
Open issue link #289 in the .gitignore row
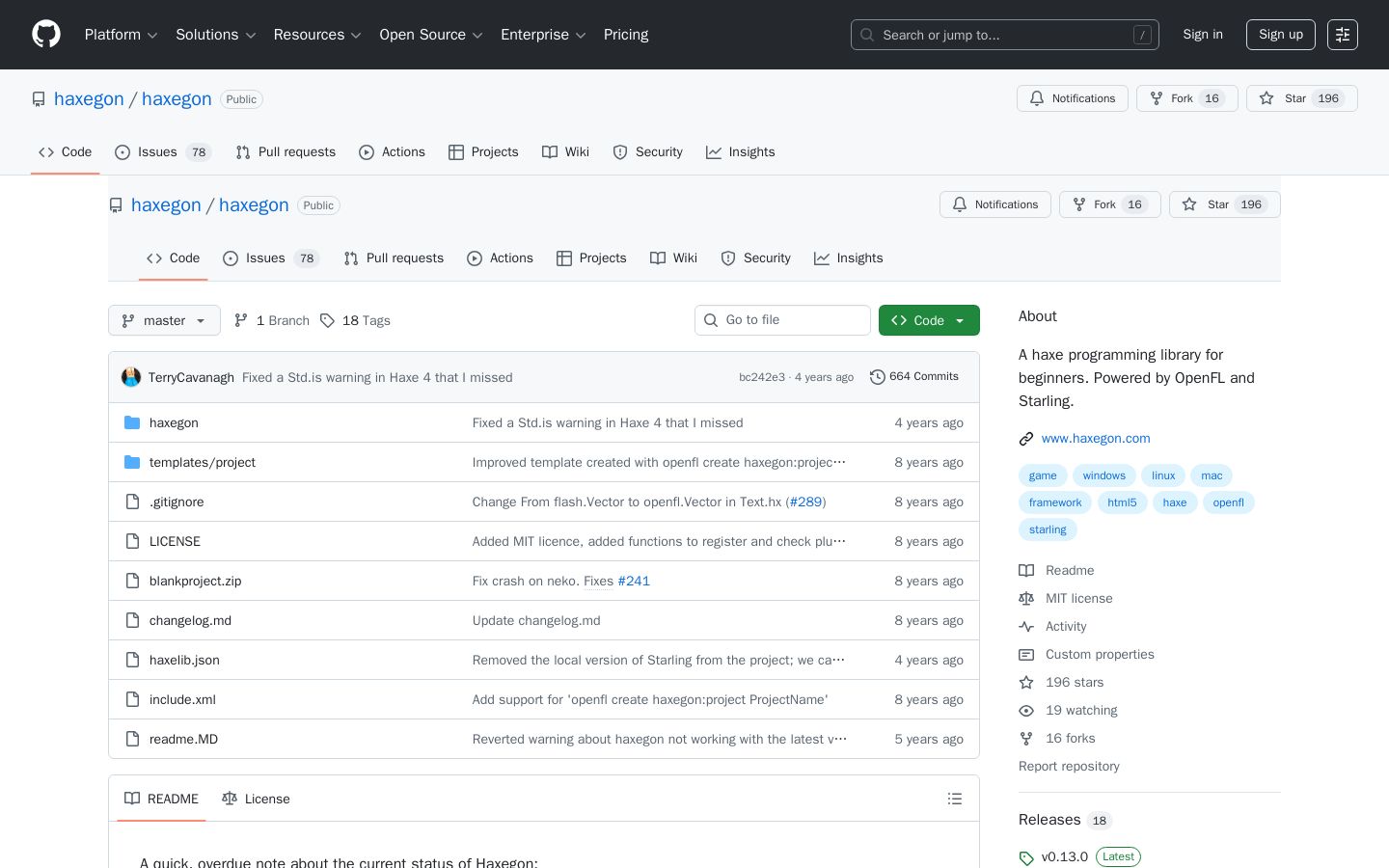(x=805, y=502)
